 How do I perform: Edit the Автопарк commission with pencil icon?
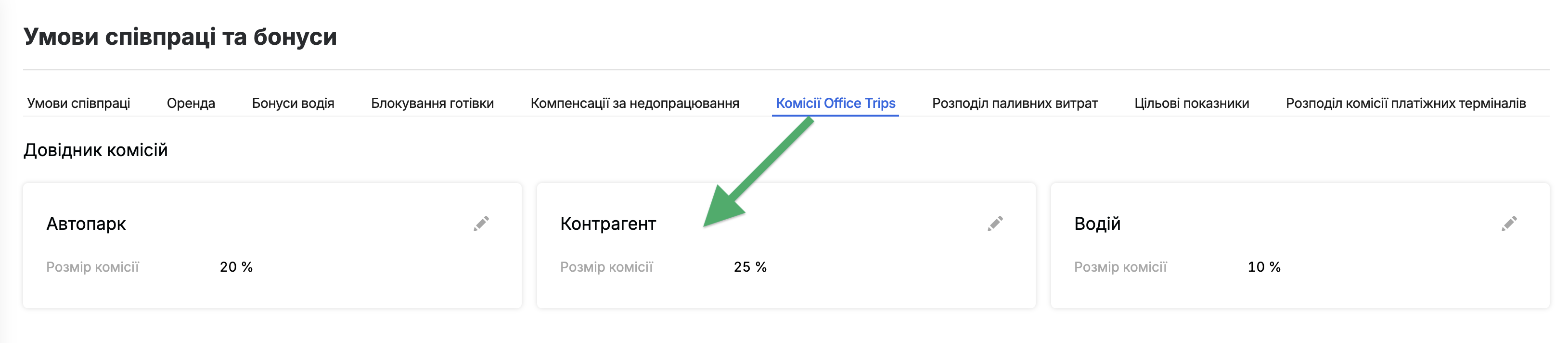[x=481, y=224]
